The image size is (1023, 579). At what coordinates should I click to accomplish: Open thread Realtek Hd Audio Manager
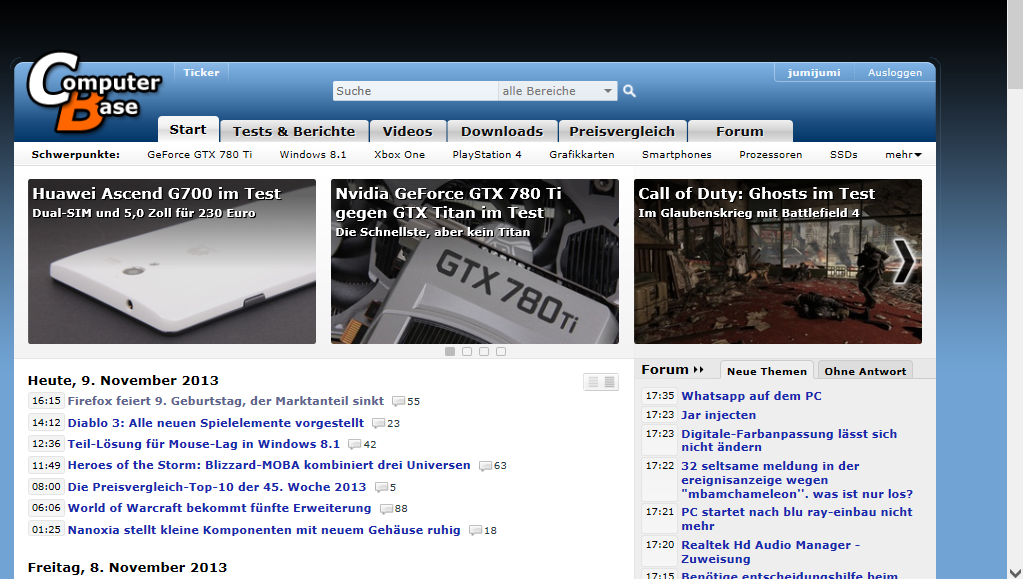click(x=771, y=552)
